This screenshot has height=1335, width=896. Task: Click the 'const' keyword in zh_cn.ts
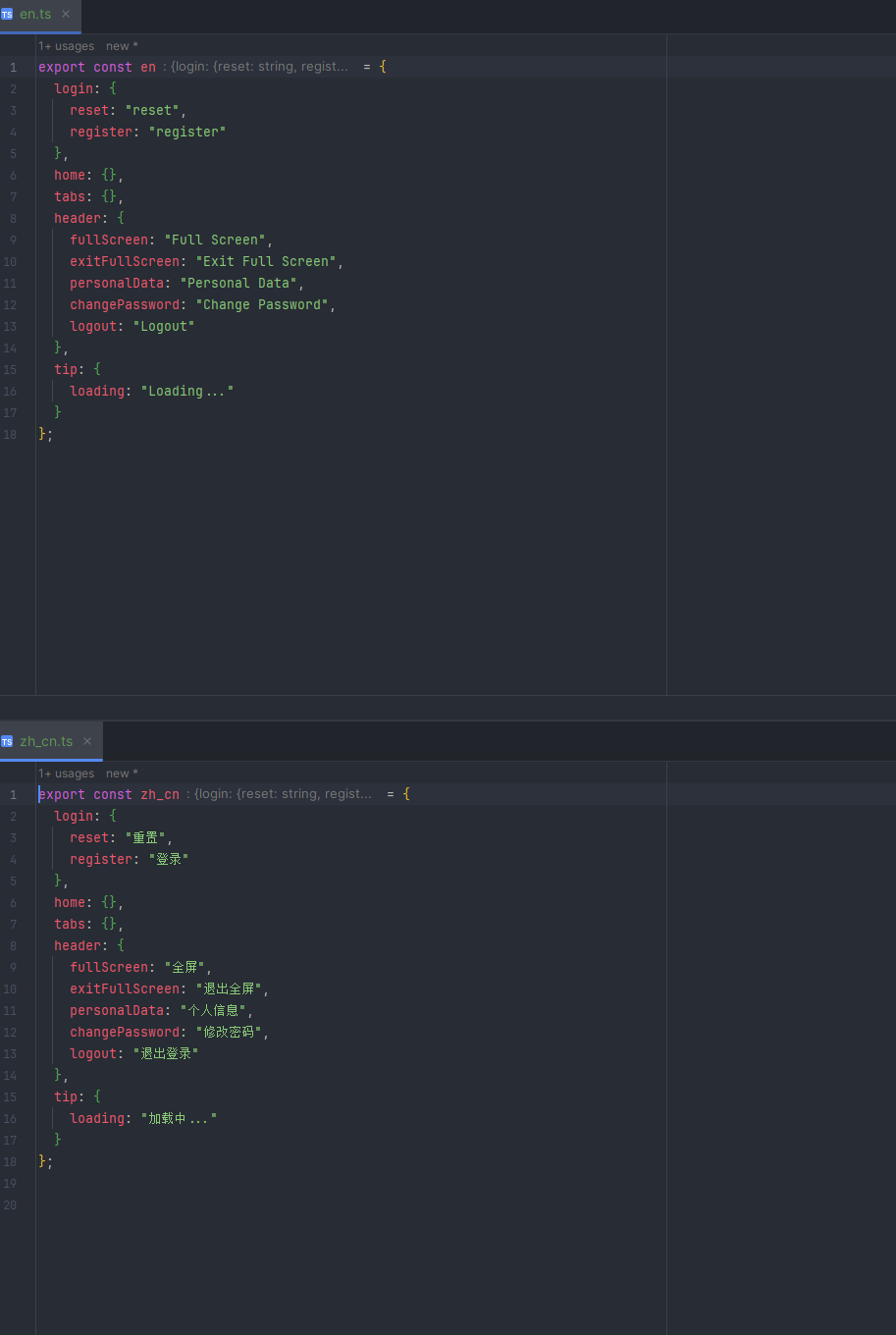click(x=113, y=794)
